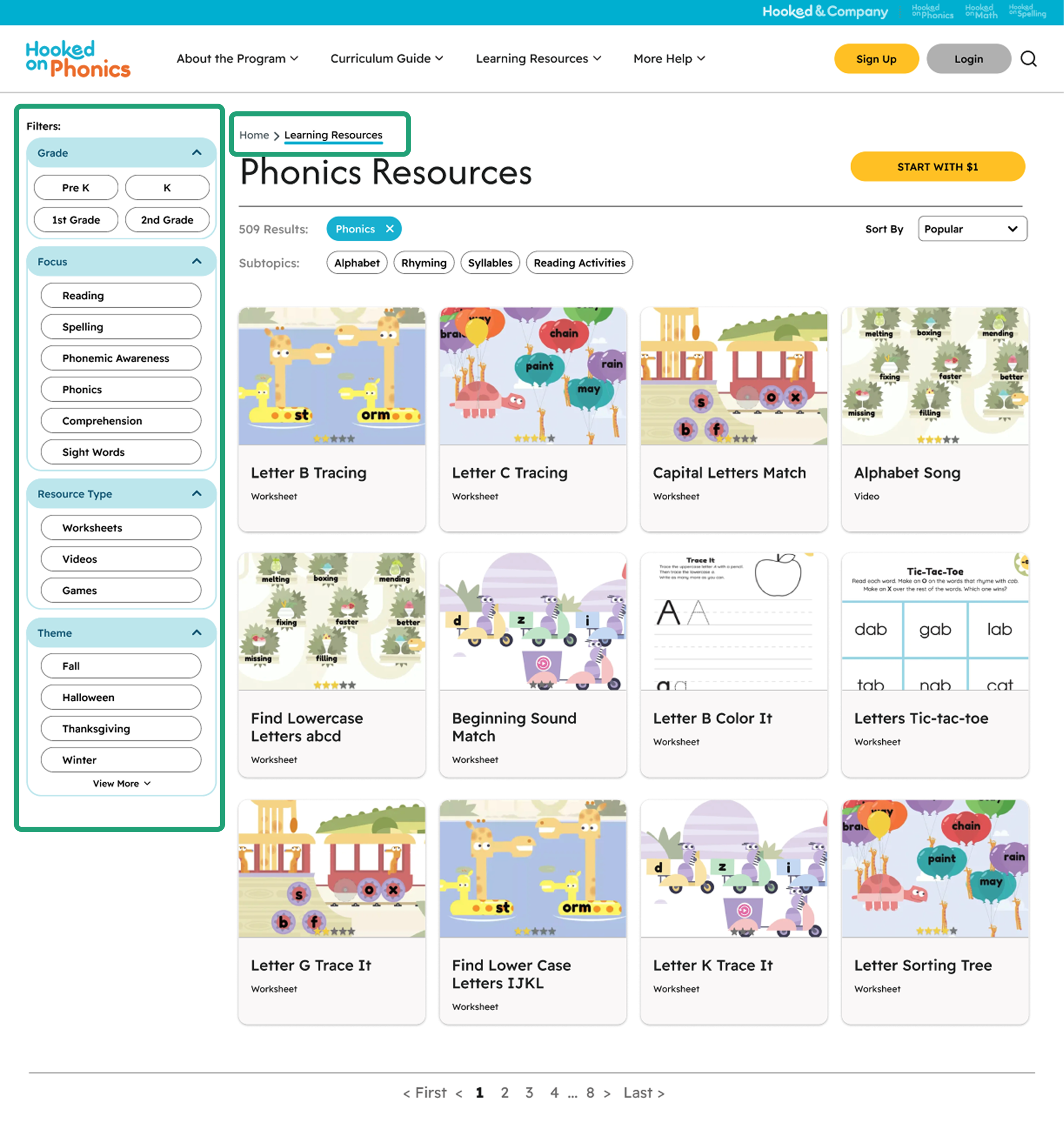Open Hooked on Math site icon
The width and height of the screenshot is (1064, 1129).
981,12
